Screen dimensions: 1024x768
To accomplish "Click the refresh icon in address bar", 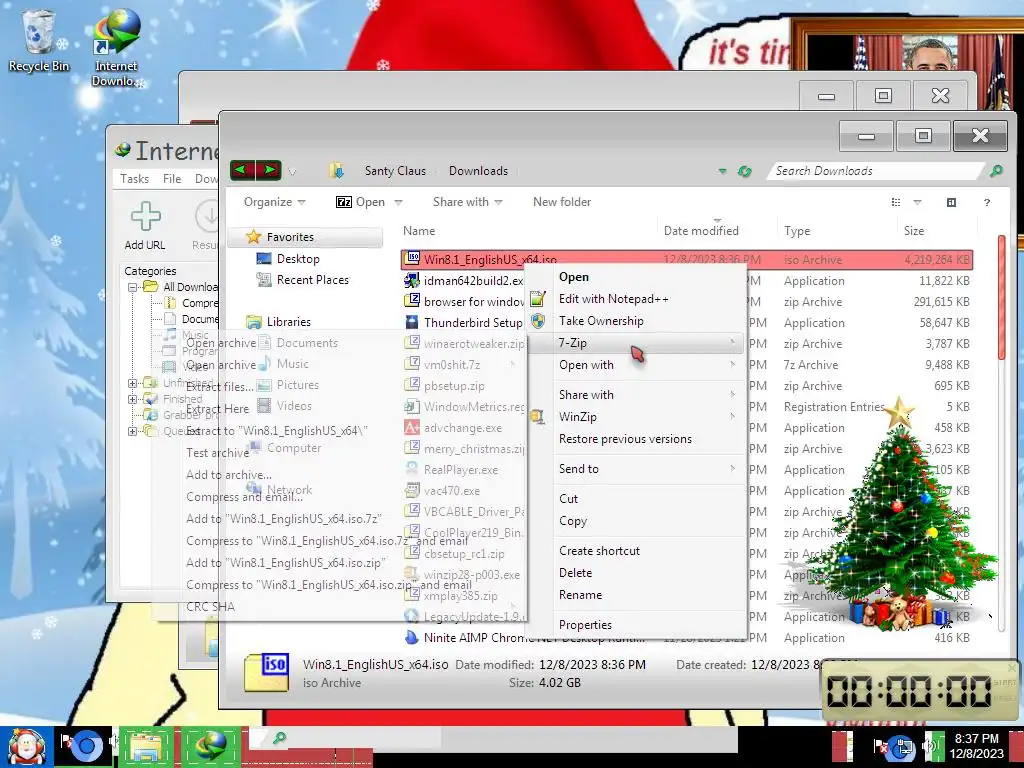I will (744, 171).
